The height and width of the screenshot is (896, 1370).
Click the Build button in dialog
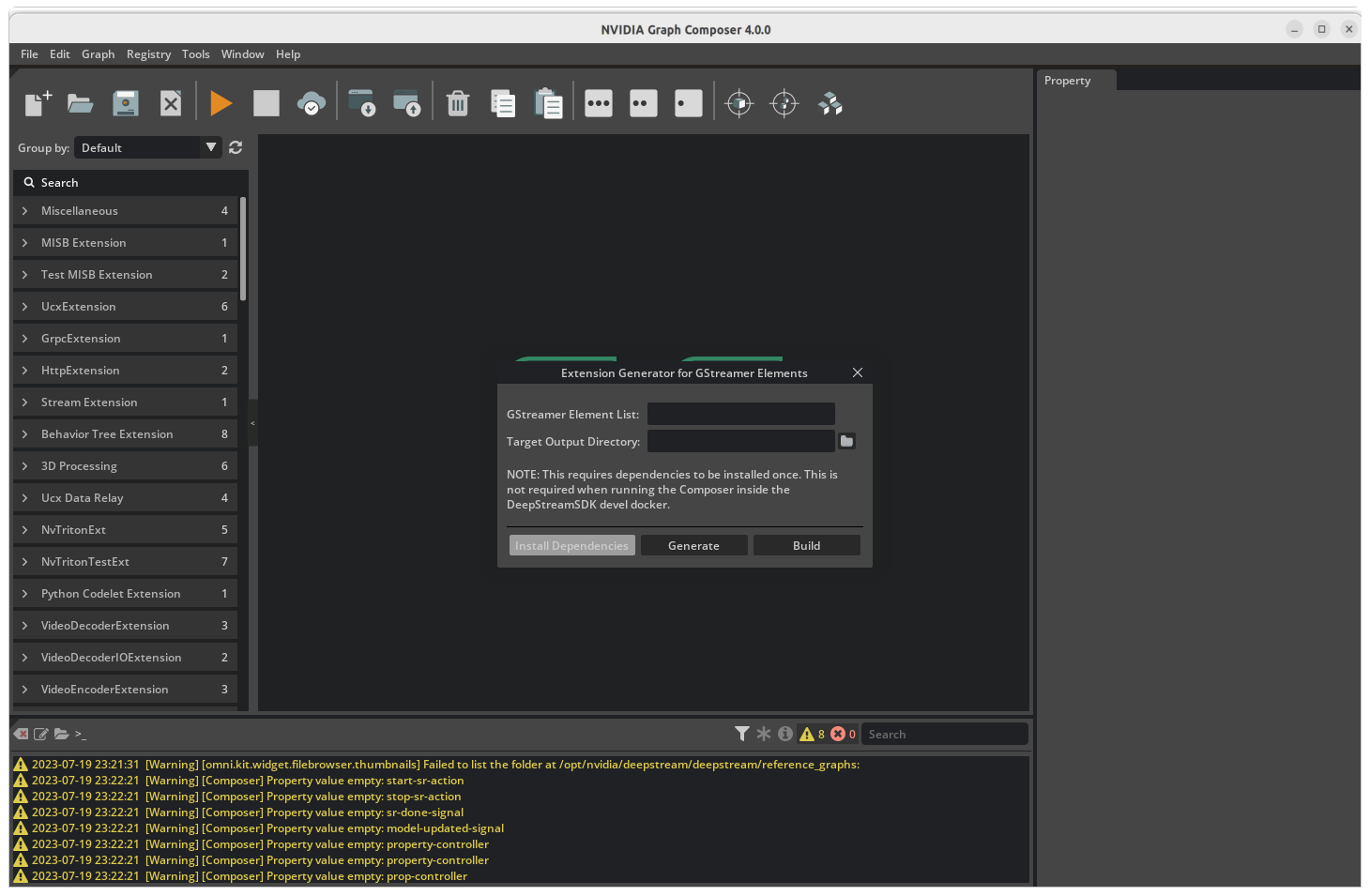point(806,545)
